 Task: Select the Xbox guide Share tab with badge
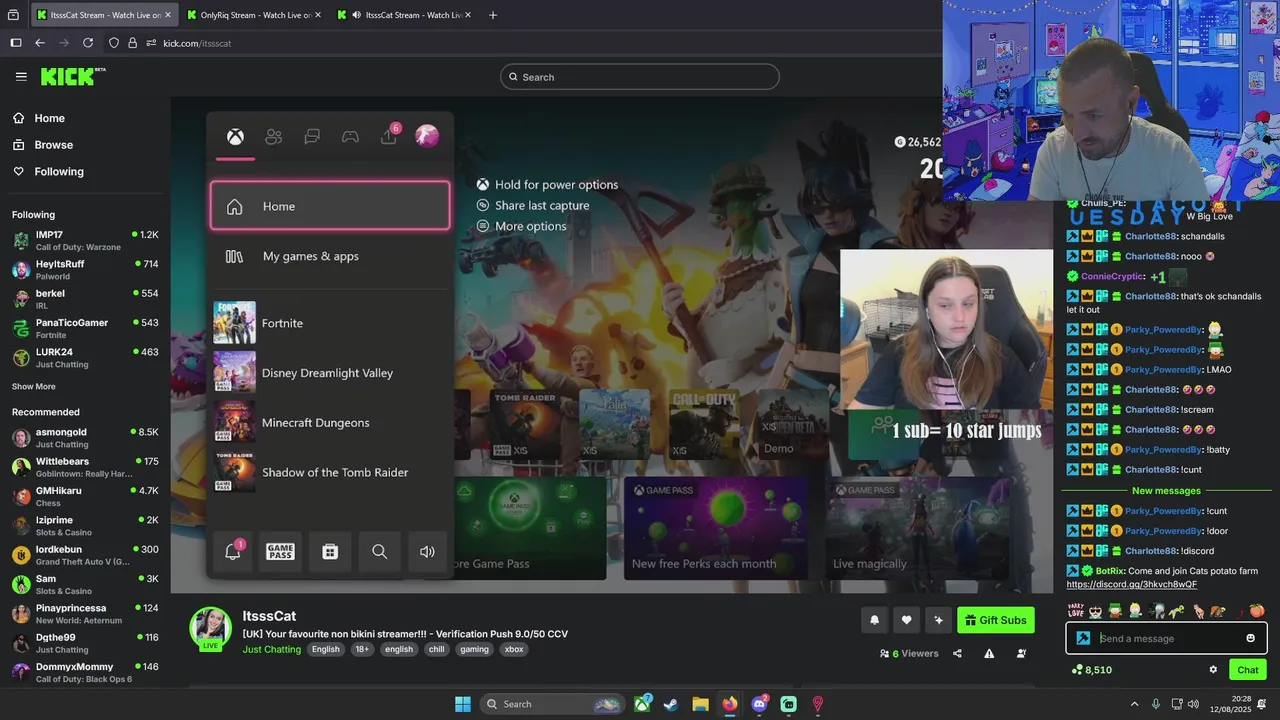coord(389,136)
